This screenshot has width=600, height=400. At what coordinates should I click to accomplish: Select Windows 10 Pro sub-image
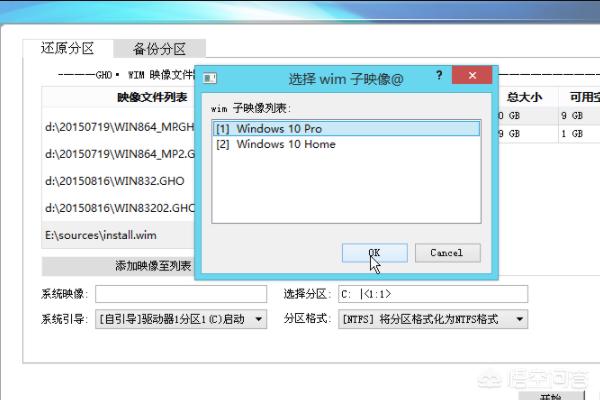tap(346, 129)
